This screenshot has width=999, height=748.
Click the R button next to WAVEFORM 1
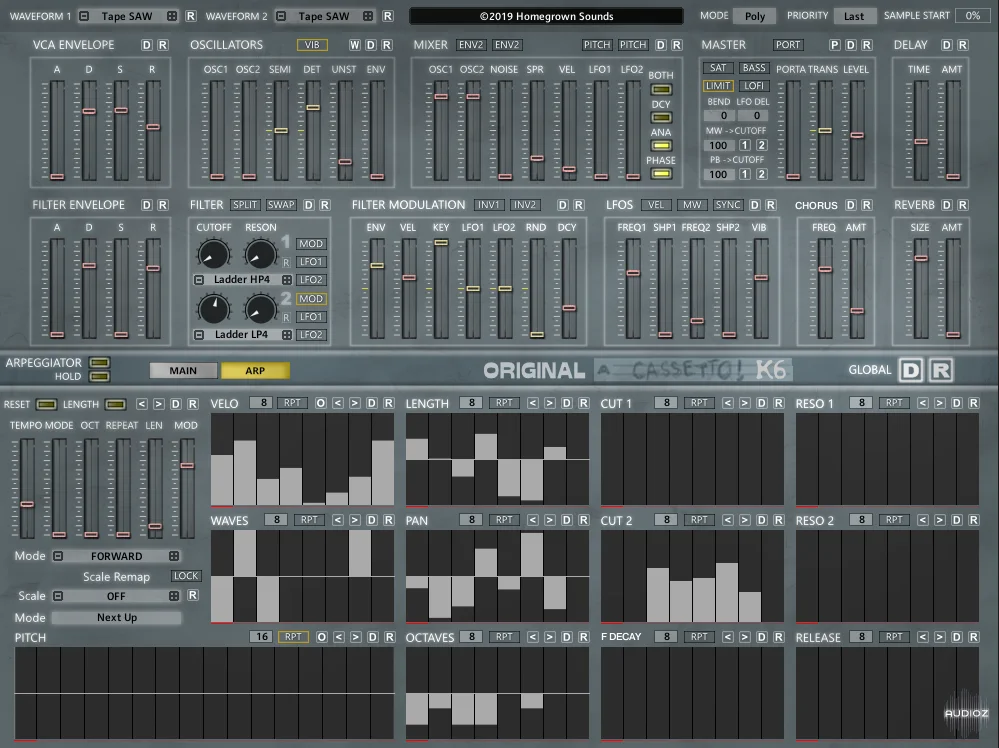tap(190, 16)
